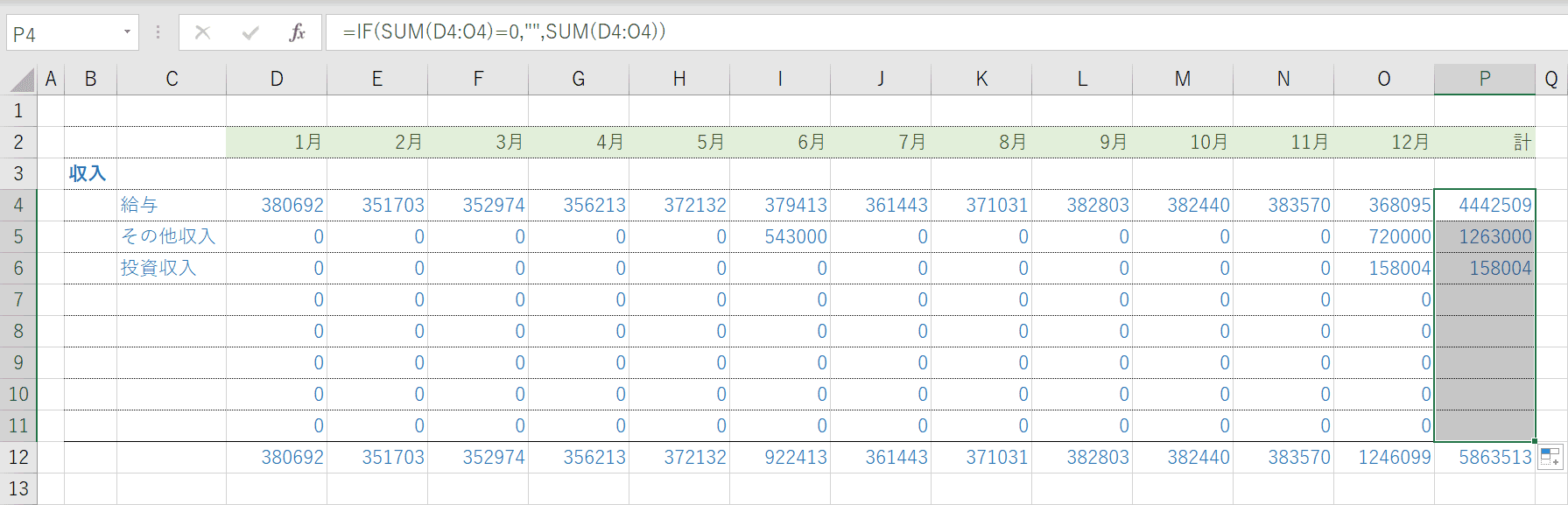
Task: Click cell P6 total 158004
Action: [1485, 269]
